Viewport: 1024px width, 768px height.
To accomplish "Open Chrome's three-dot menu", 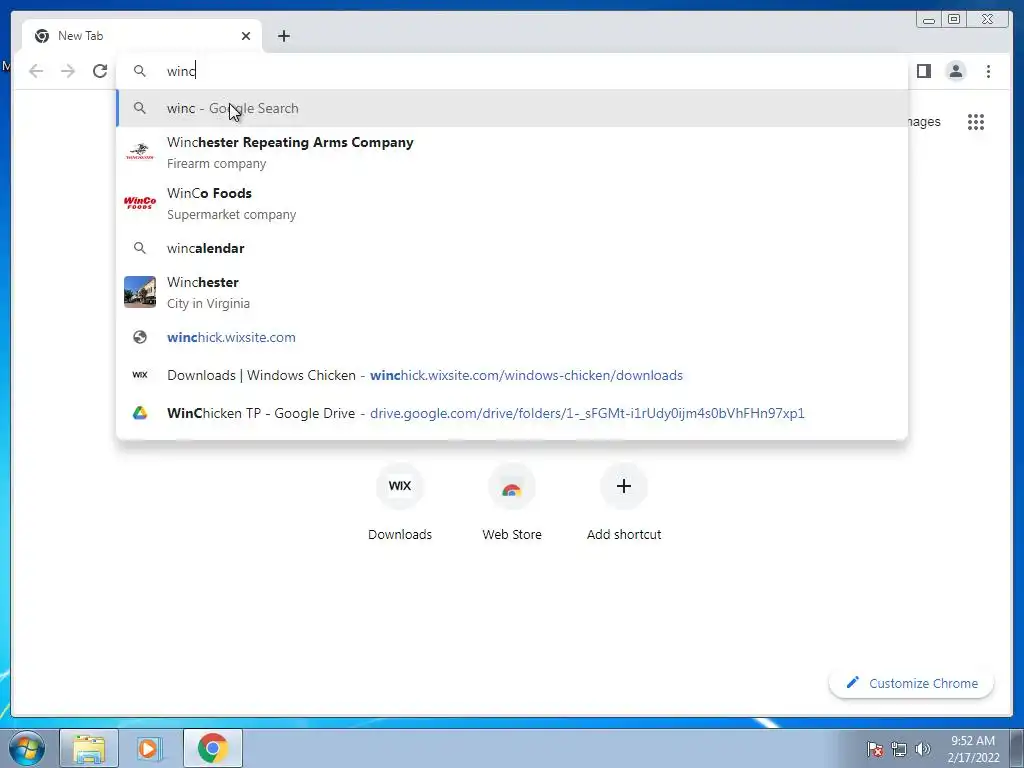I will (988, 71).
